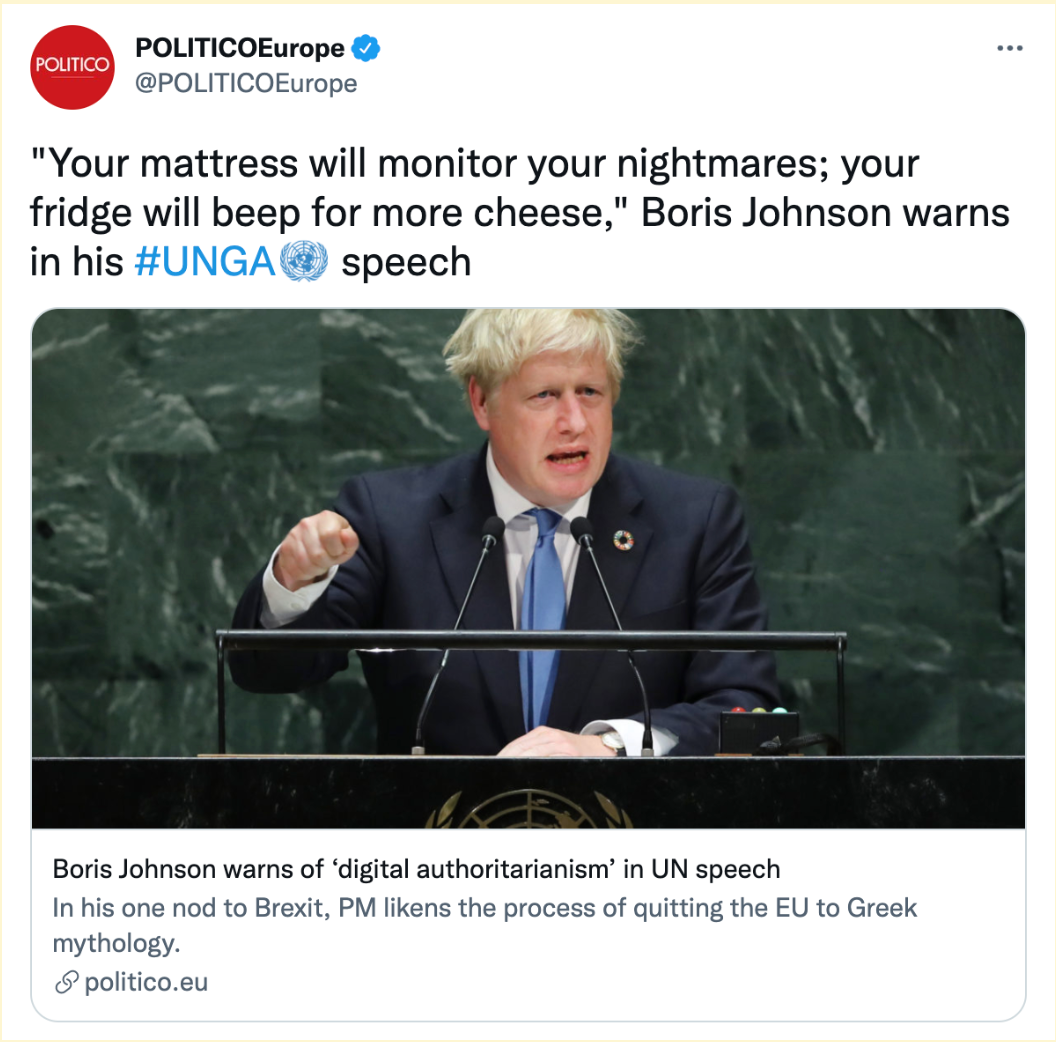The image size is (1056, 1042).
Task: Click the link-chain icon beside politico.eu
Action: click(66, 982)
